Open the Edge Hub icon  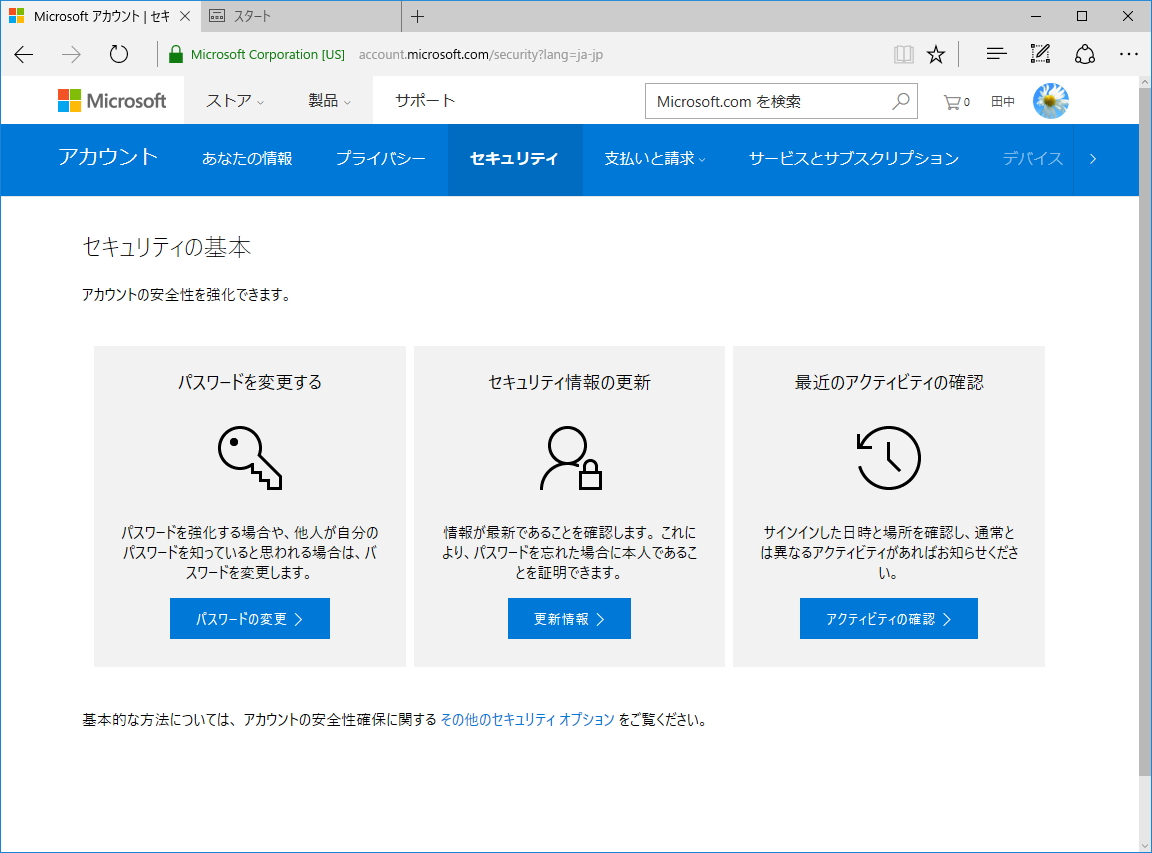pyautogui.click(x=995, y=53)
